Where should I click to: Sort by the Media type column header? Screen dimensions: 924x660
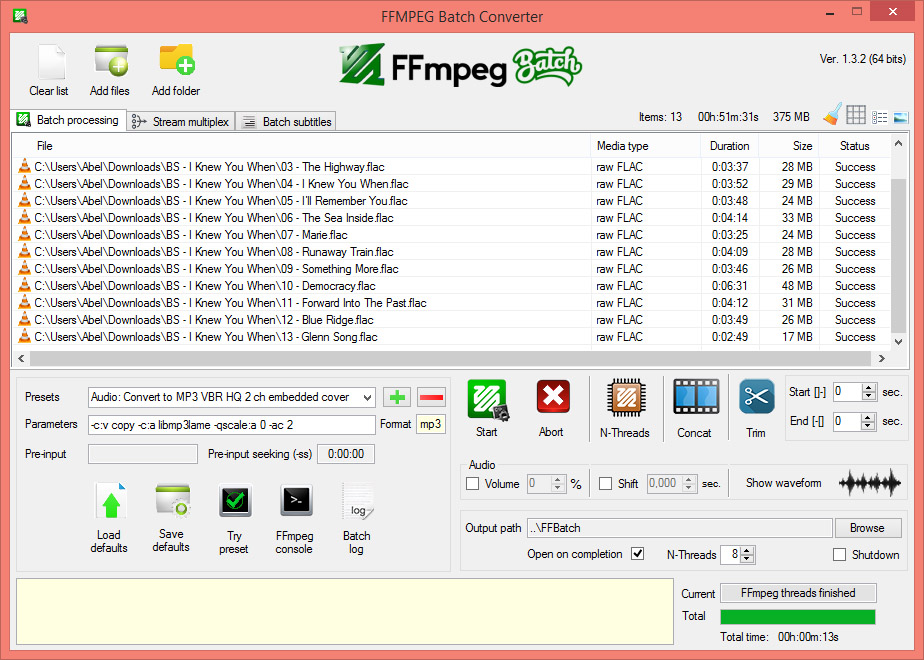tap(645, 146)
